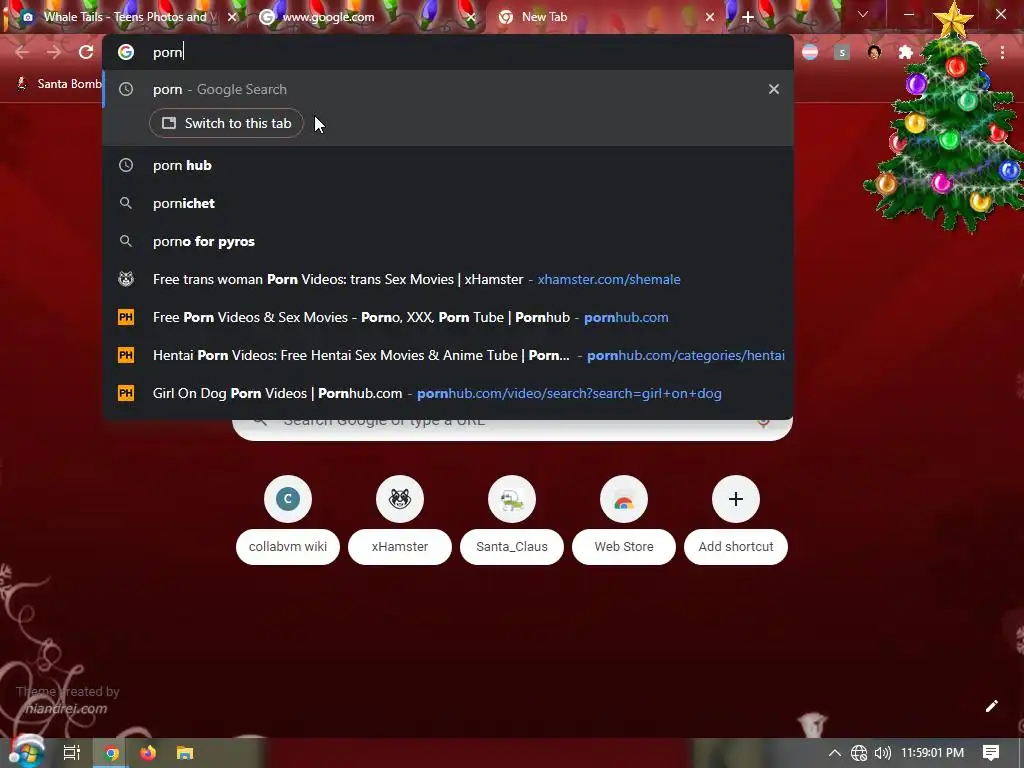The width and height of the screenshot is (1024, 768).
Task: Open the Extensions puzzle-piece menu
Action: coord(905,52)
